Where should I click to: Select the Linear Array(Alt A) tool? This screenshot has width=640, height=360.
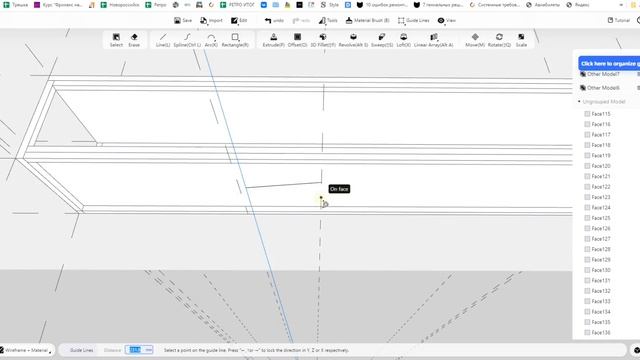tap(433, 40)
